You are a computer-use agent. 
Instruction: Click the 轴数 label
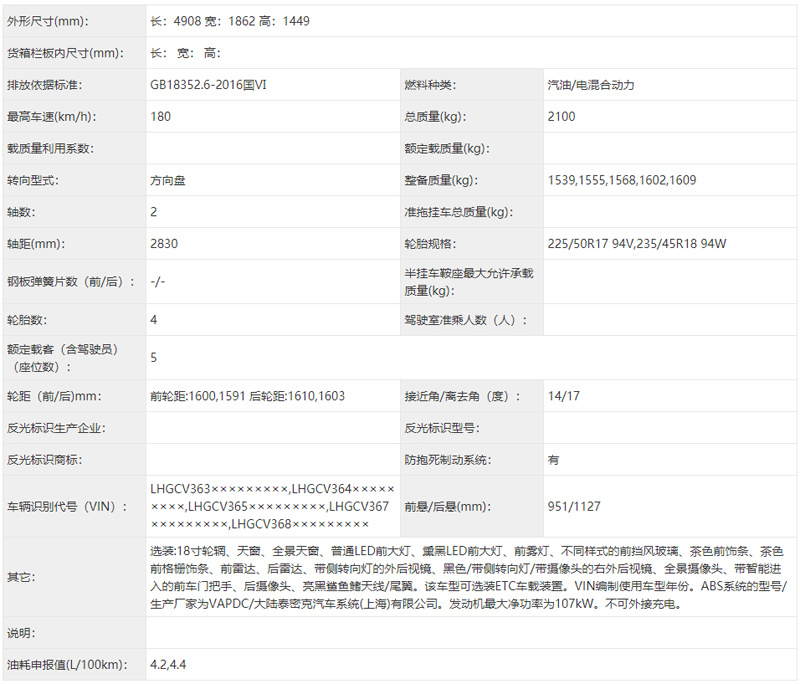21,212
